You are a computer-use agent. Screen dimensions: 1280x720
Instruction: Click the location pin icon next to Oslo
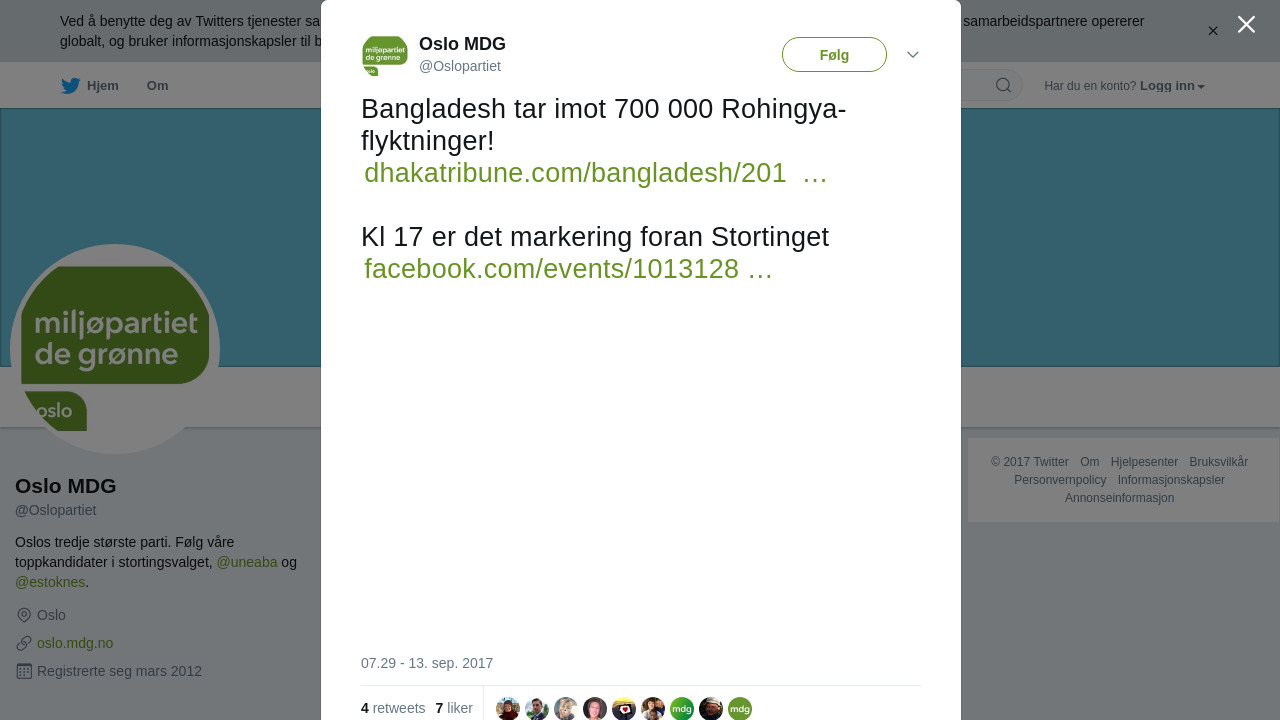pos(24,615)
